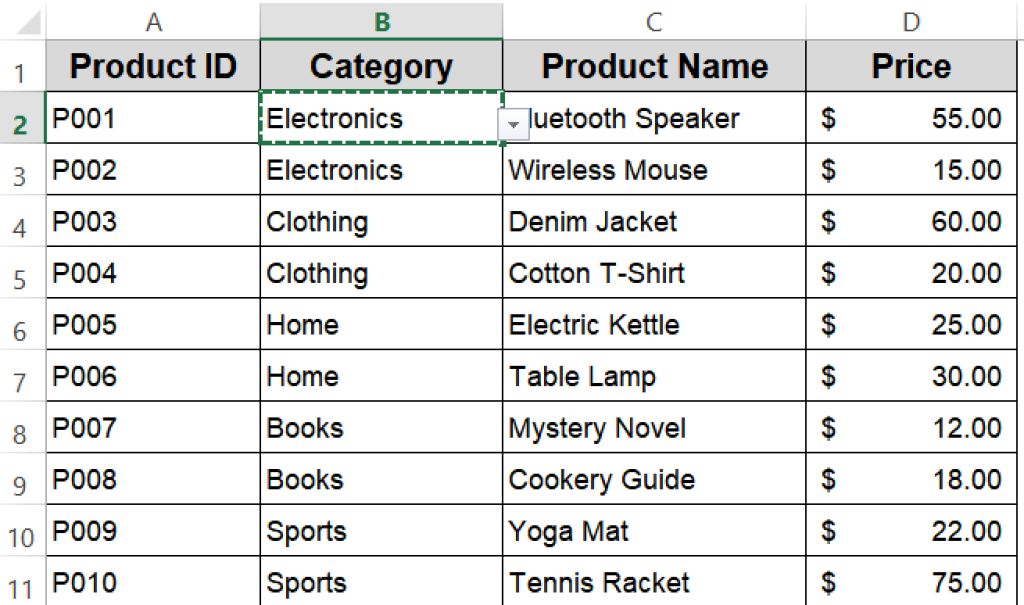Select the "Price" header cell
The height and width of the screenshot is (605, 1024).
911,67
